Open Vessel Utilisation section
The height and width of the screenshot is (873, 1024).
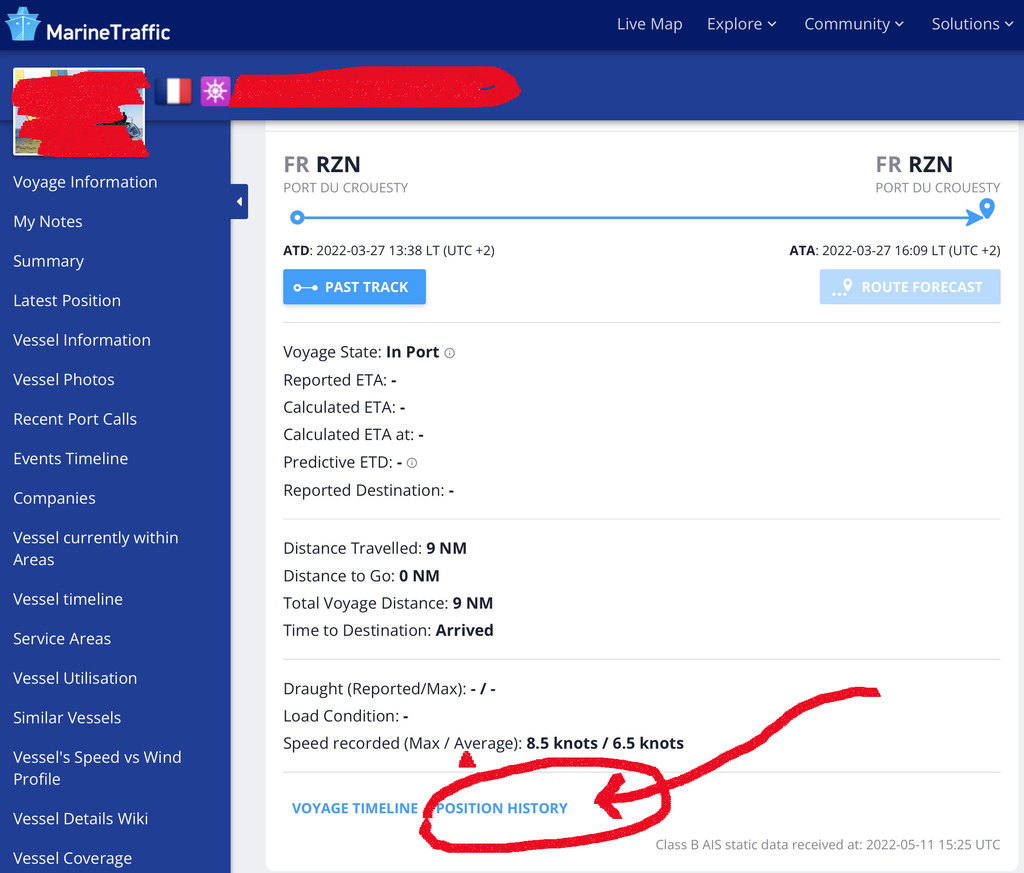click(75, 678)
